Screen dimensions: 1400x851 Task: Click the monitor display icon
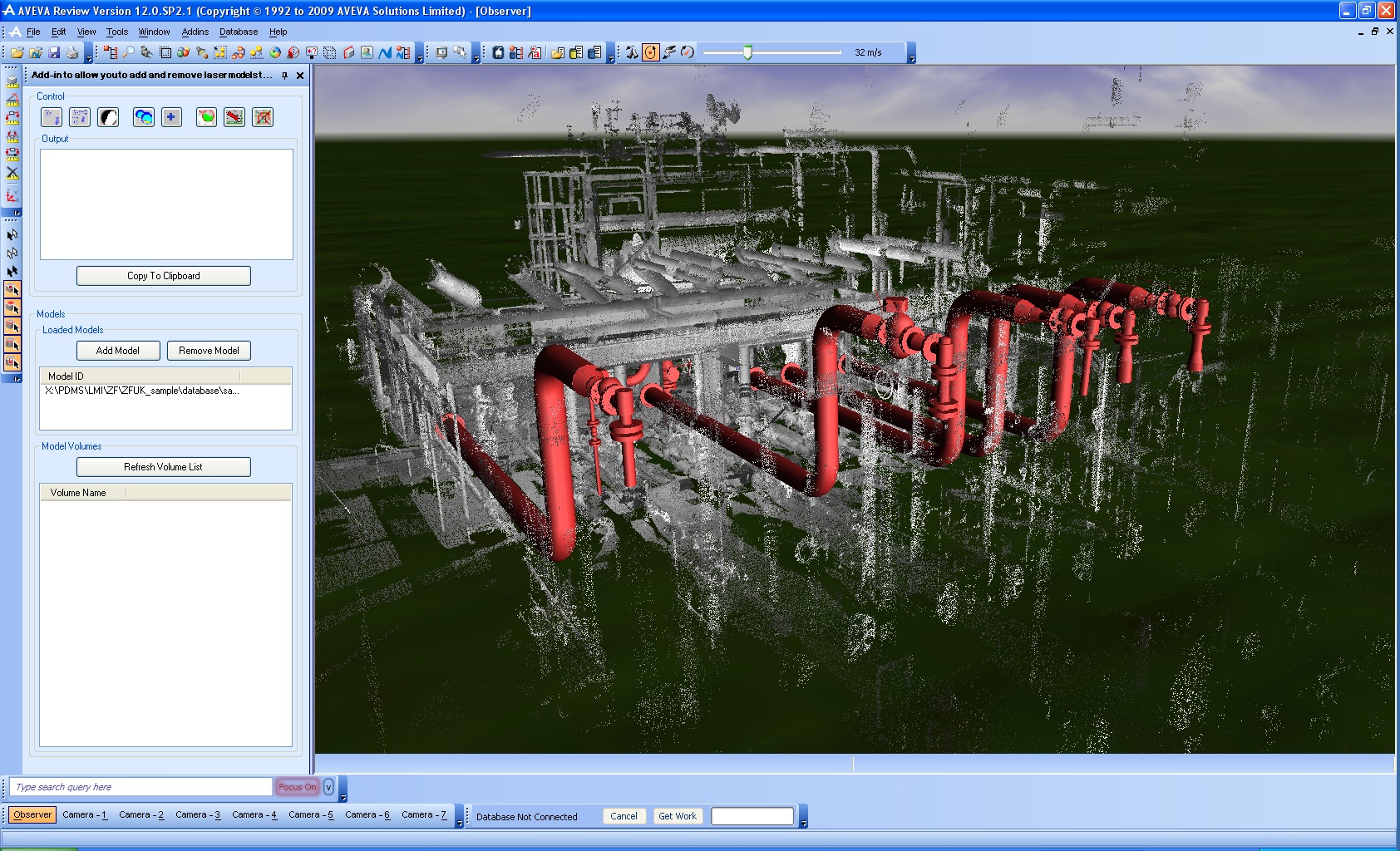[441, 52]
